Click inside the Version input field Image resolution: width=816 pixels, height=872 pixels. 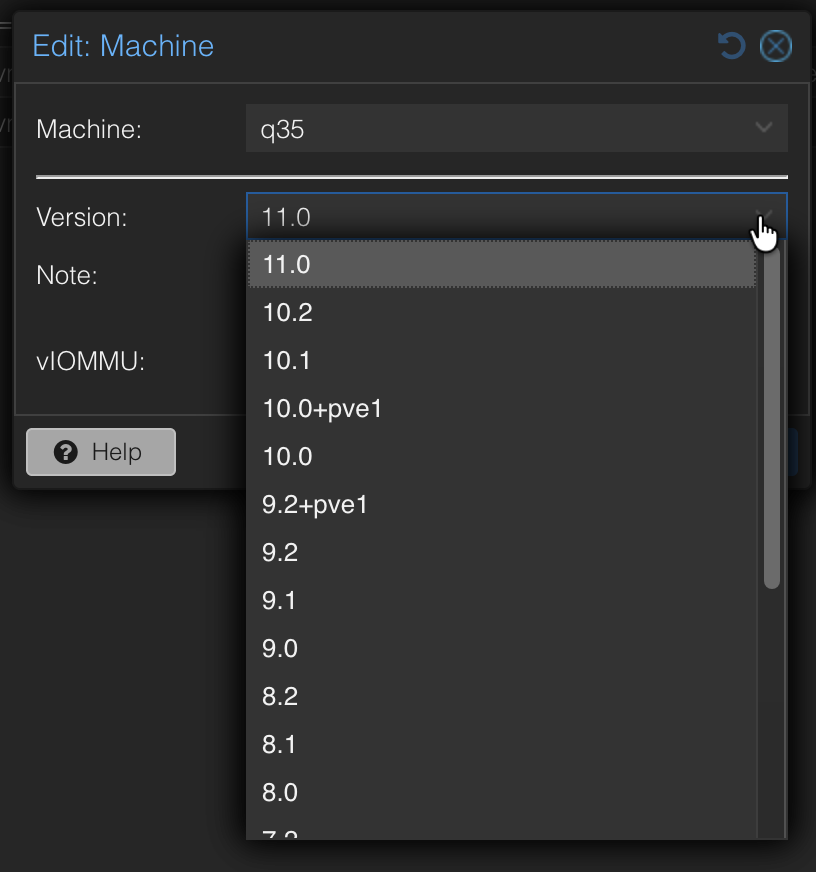(x=500, y=216)
